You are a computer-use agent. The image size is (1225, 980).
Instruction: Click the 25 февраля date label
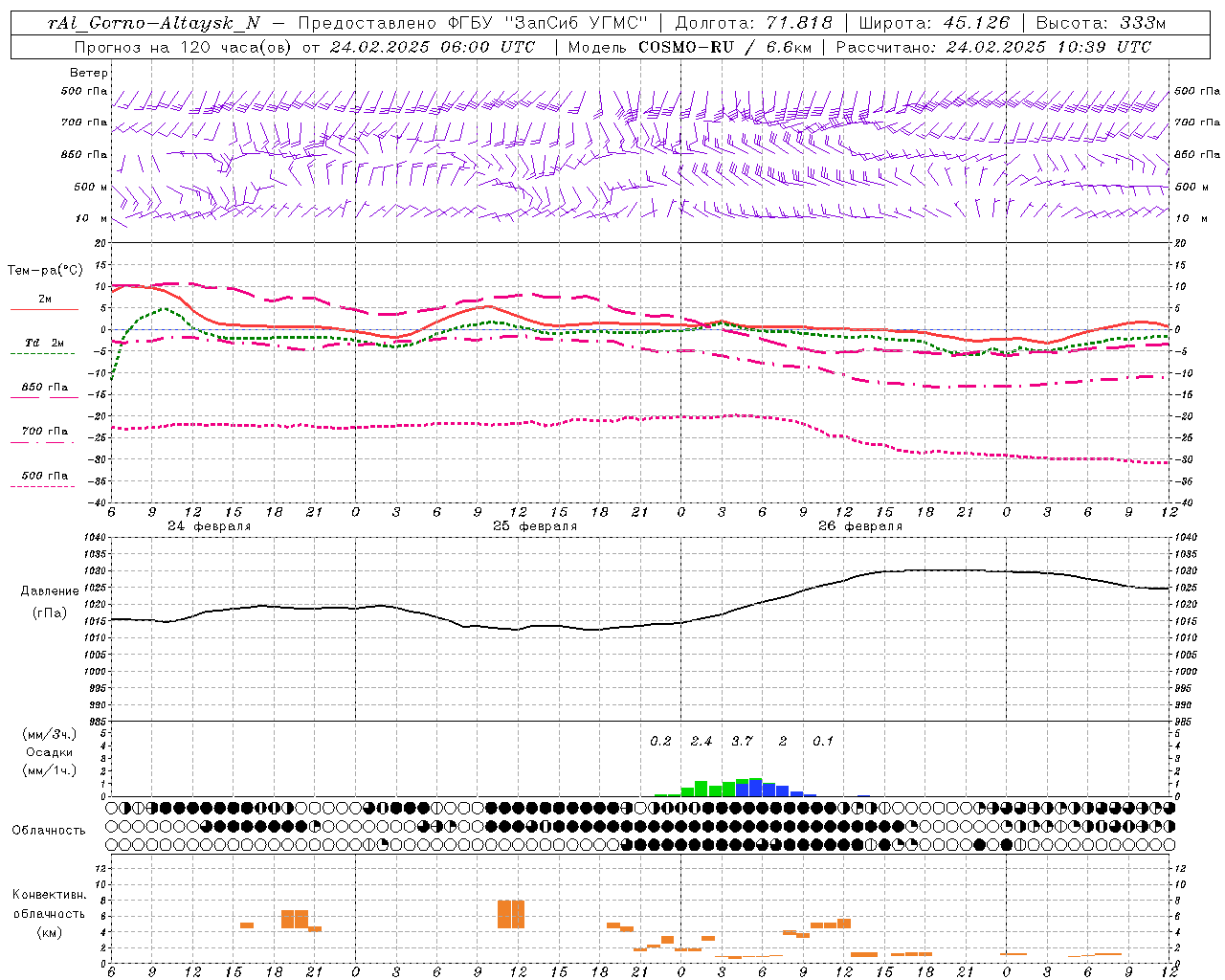point(535,526)
